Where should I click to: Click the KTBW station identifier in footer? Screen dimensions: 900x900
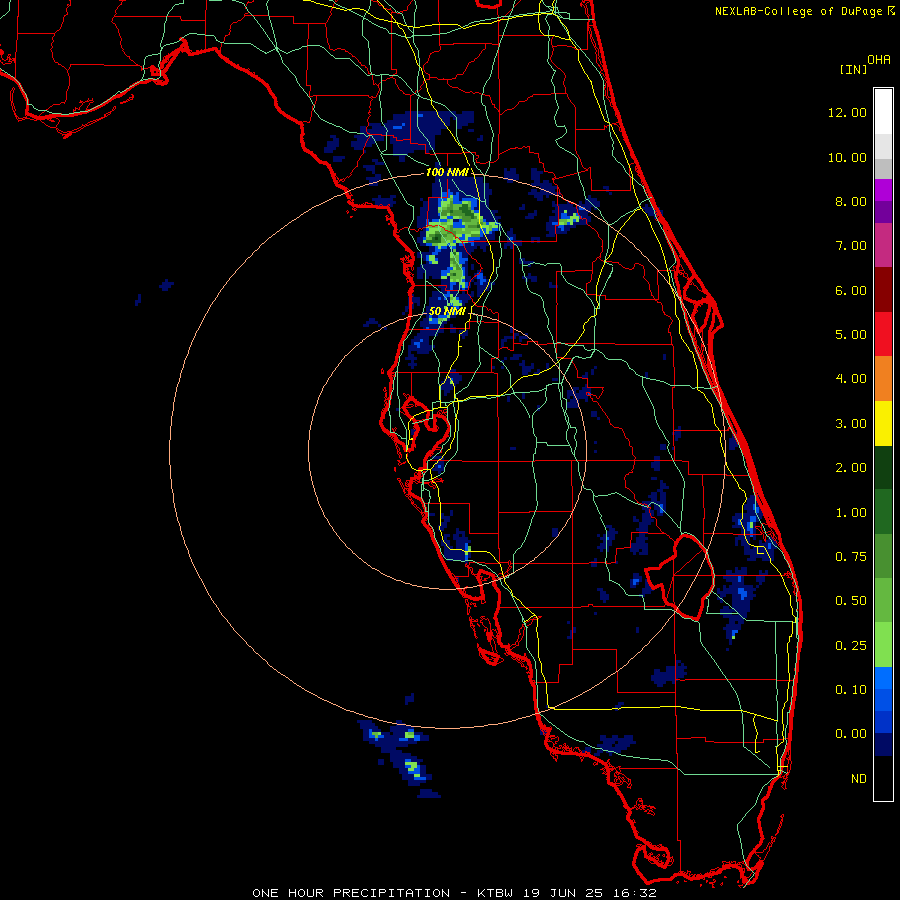[x=496, y=893]
